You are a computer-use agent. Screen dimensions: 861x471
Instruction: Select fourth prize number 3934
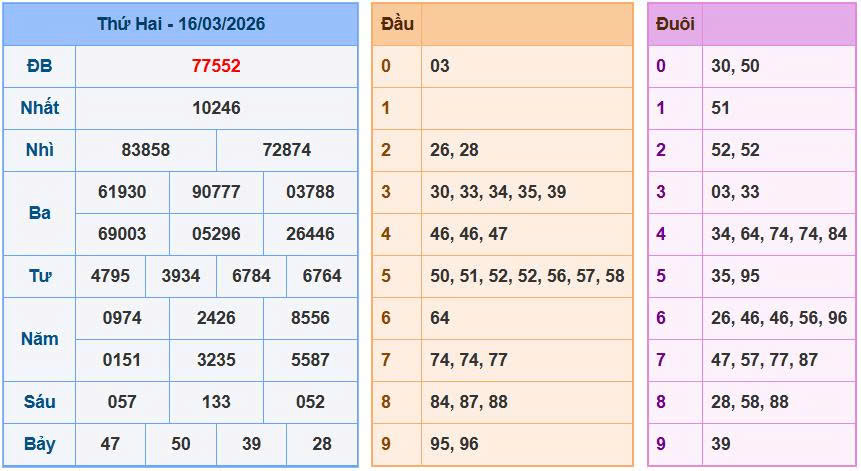point(181,276)
